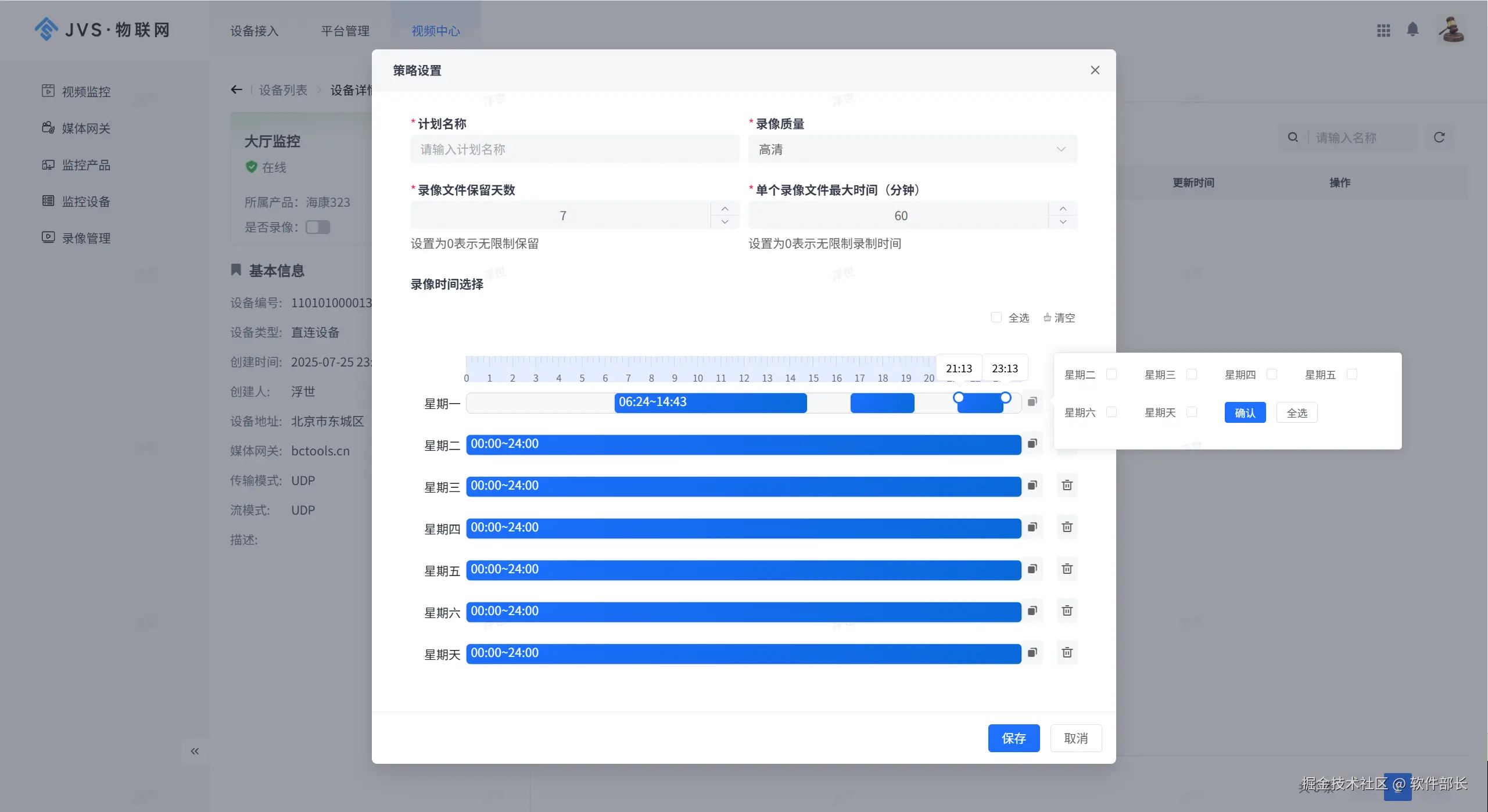Tick the 星期六 checkbox in copy popup
The height and width of the screenshot is (812, 1488).
[x=1111, y=412]
